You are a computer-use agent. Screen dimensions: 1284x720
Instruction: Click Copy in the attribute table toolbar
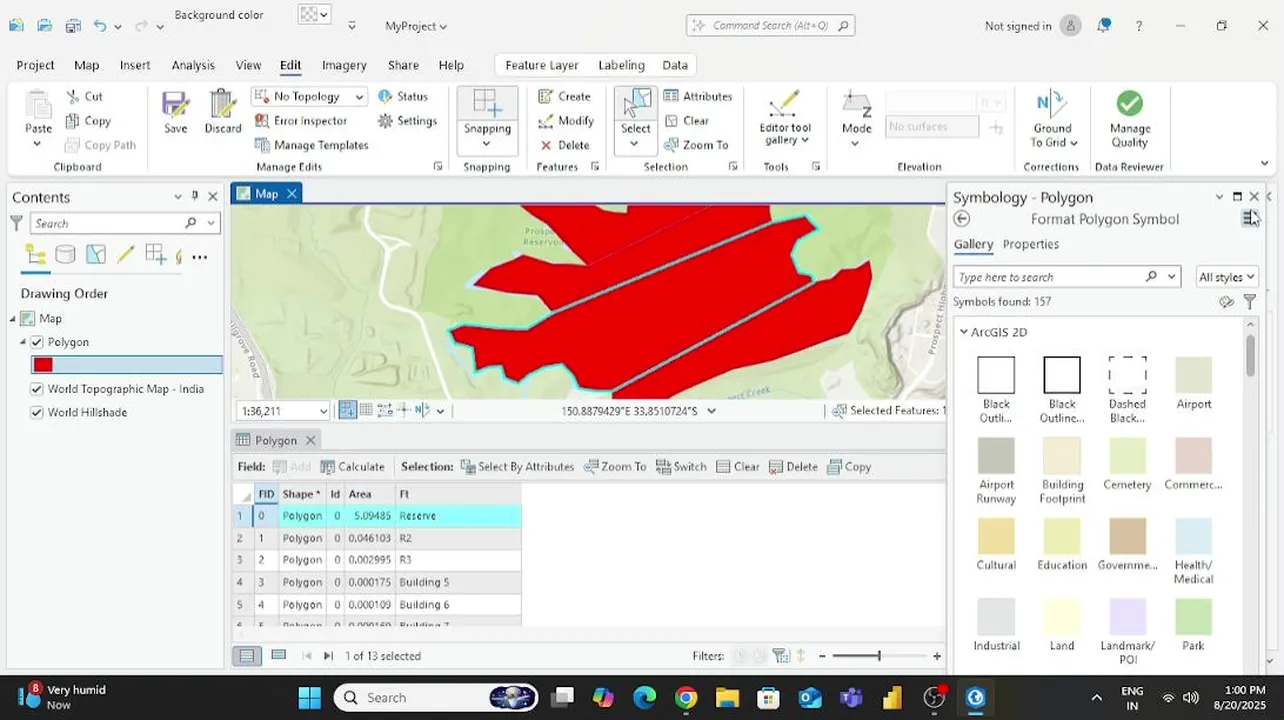[849, 467]
